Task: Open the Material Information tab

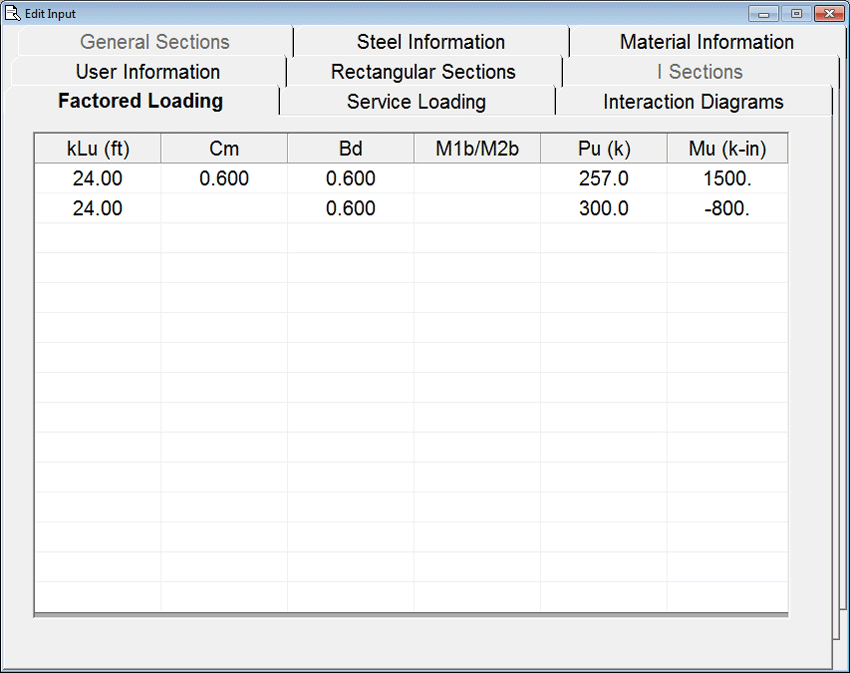Action: tap(706, 42)
